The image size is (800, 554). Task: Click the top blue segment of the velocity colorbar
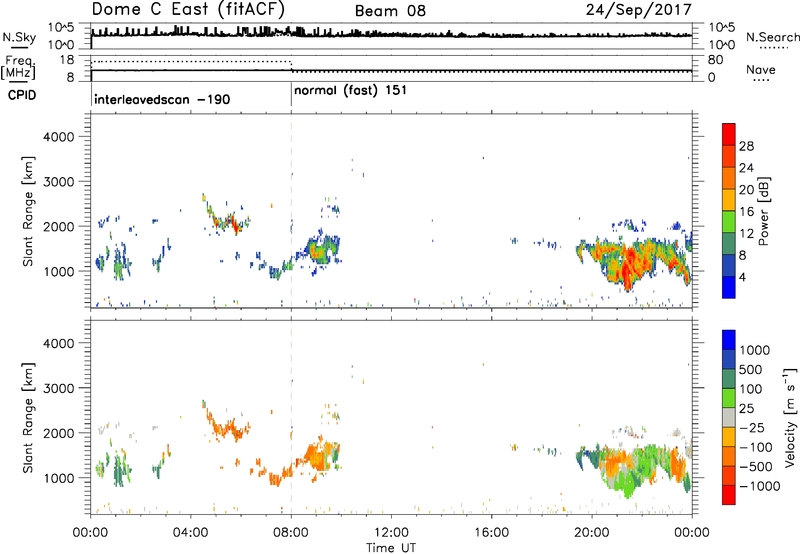pyautogui.click(x=729, y=340)
